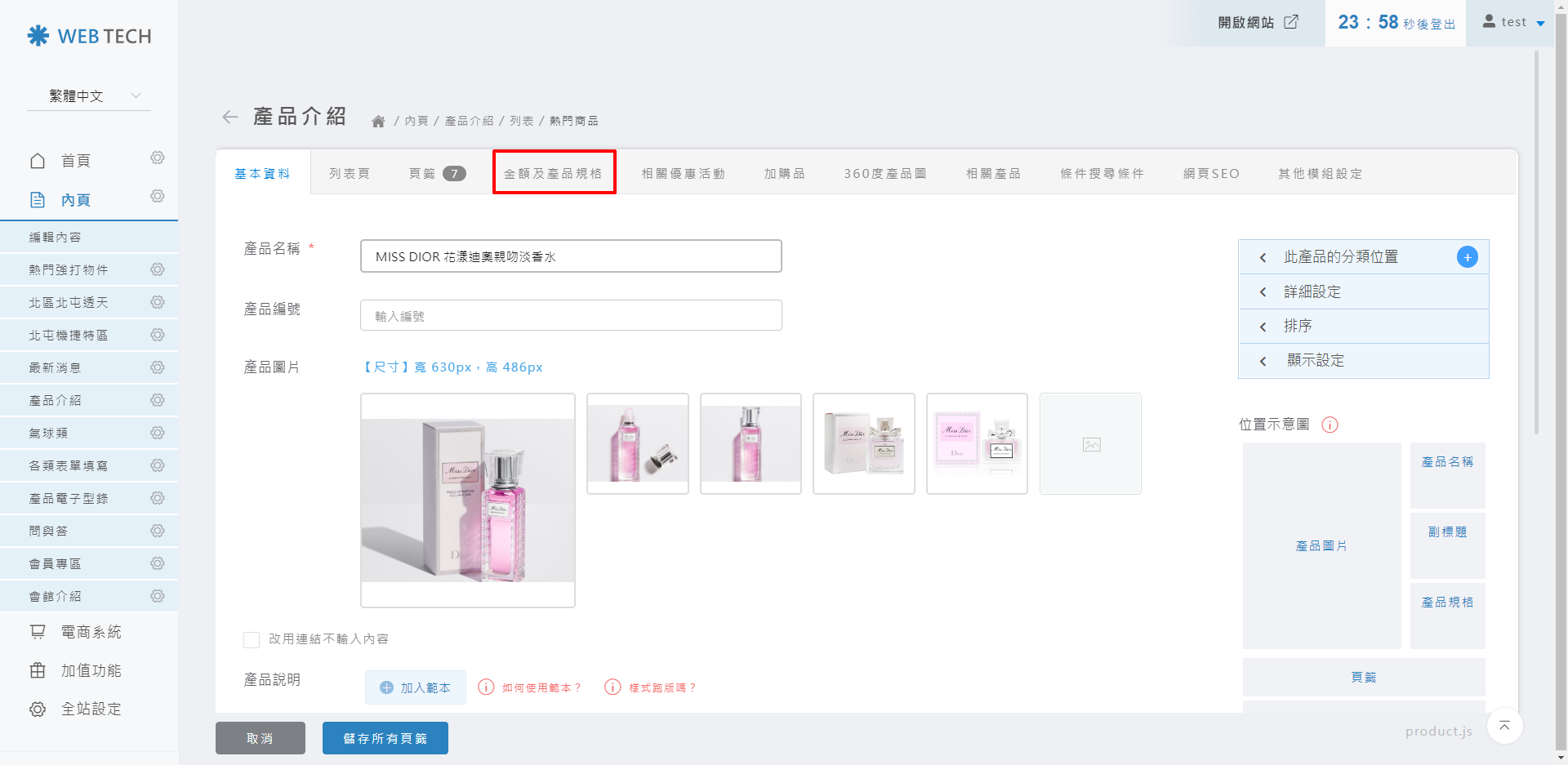Select the second perfume product thumbnail
Image resolution: width=1568 pixels, height=765 pixels.
pos(637,444)
